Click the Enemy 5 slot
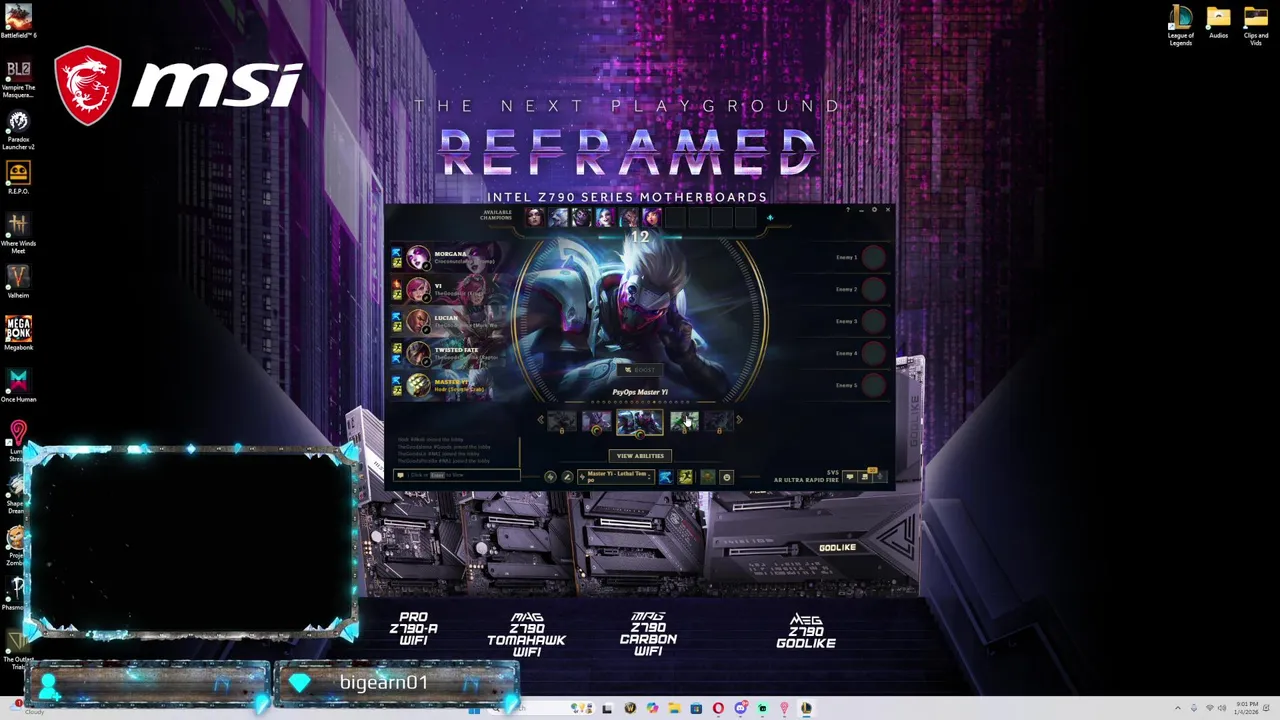The image size is (1280, 720). [x=874, y=385]
